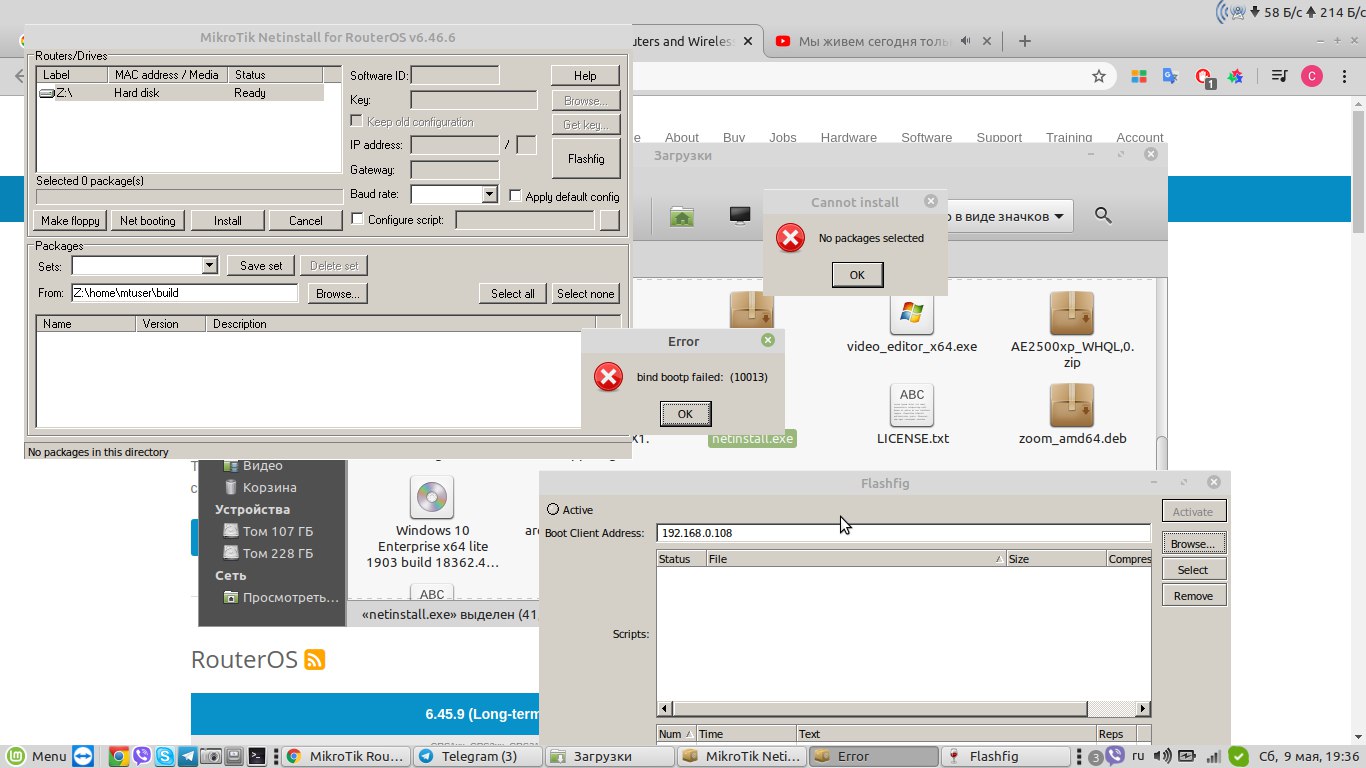1366x768 pixels.
Task: Click Browse next to the From path
Action: point(337,293)
